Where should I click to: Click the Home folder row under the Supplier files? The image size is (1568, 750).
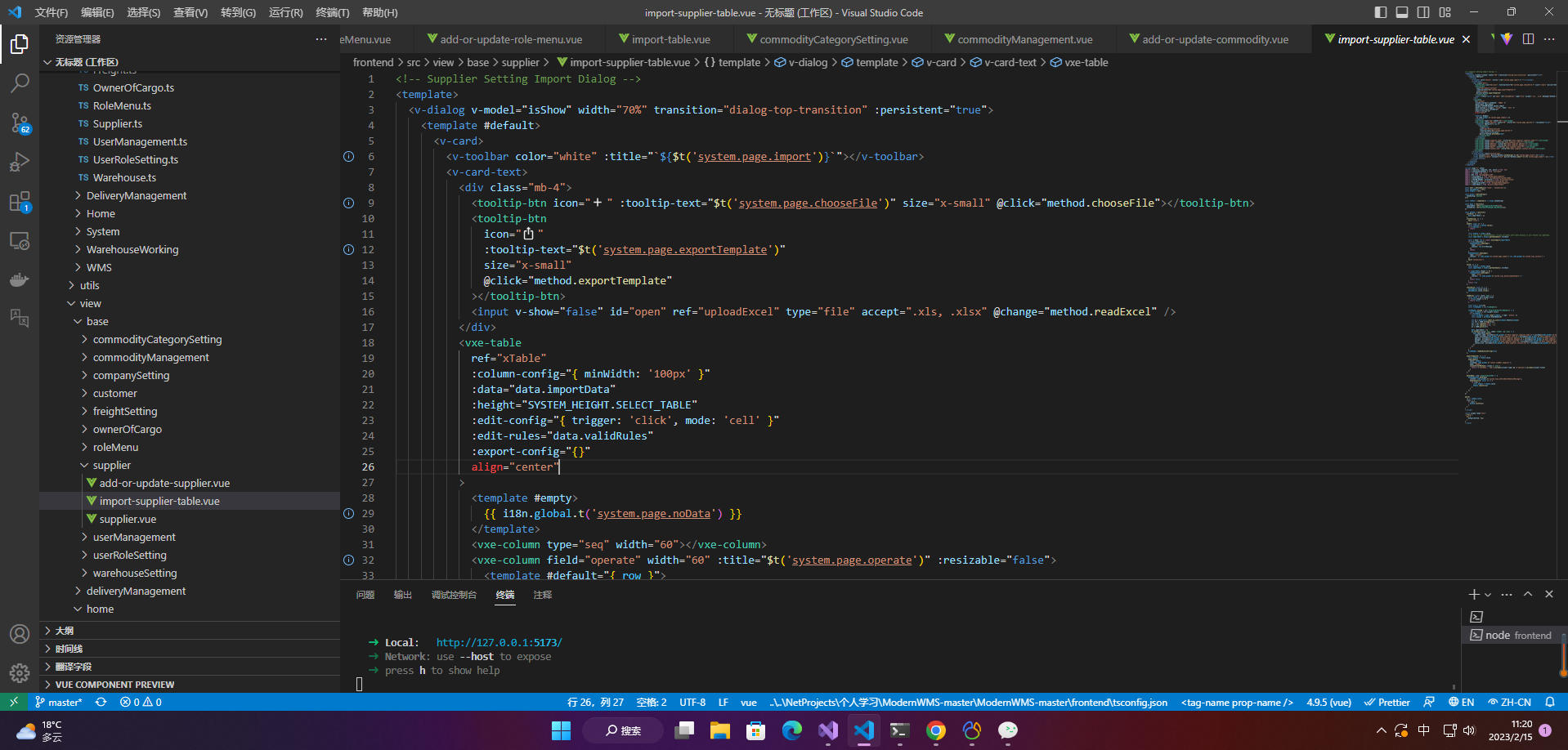[190, 214]
